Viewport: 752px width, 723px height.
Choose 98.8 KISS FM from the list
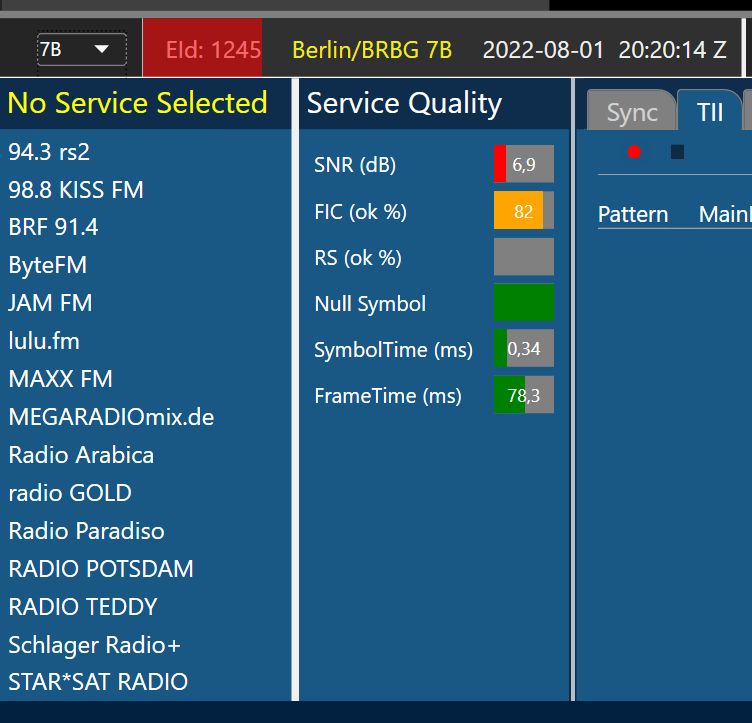(76, 190)
